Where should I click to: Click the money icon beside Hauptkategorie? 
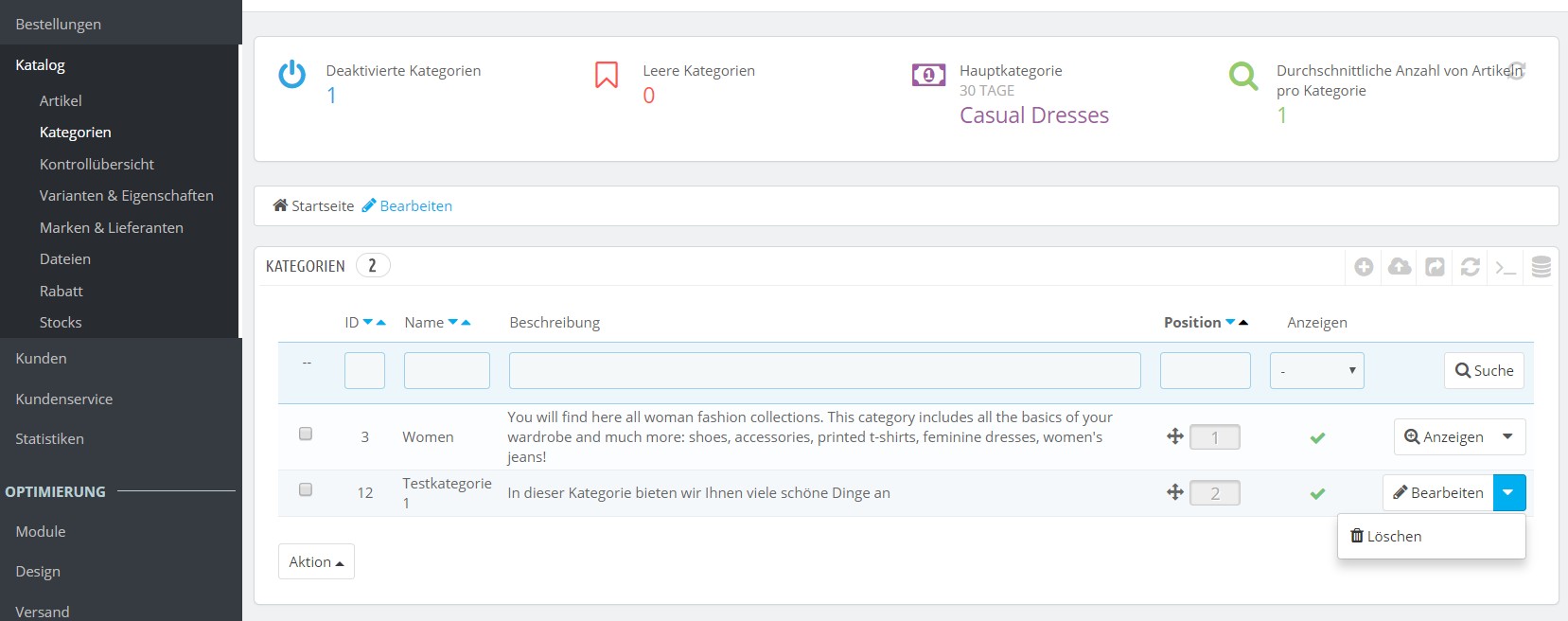[x=928, y=75]
